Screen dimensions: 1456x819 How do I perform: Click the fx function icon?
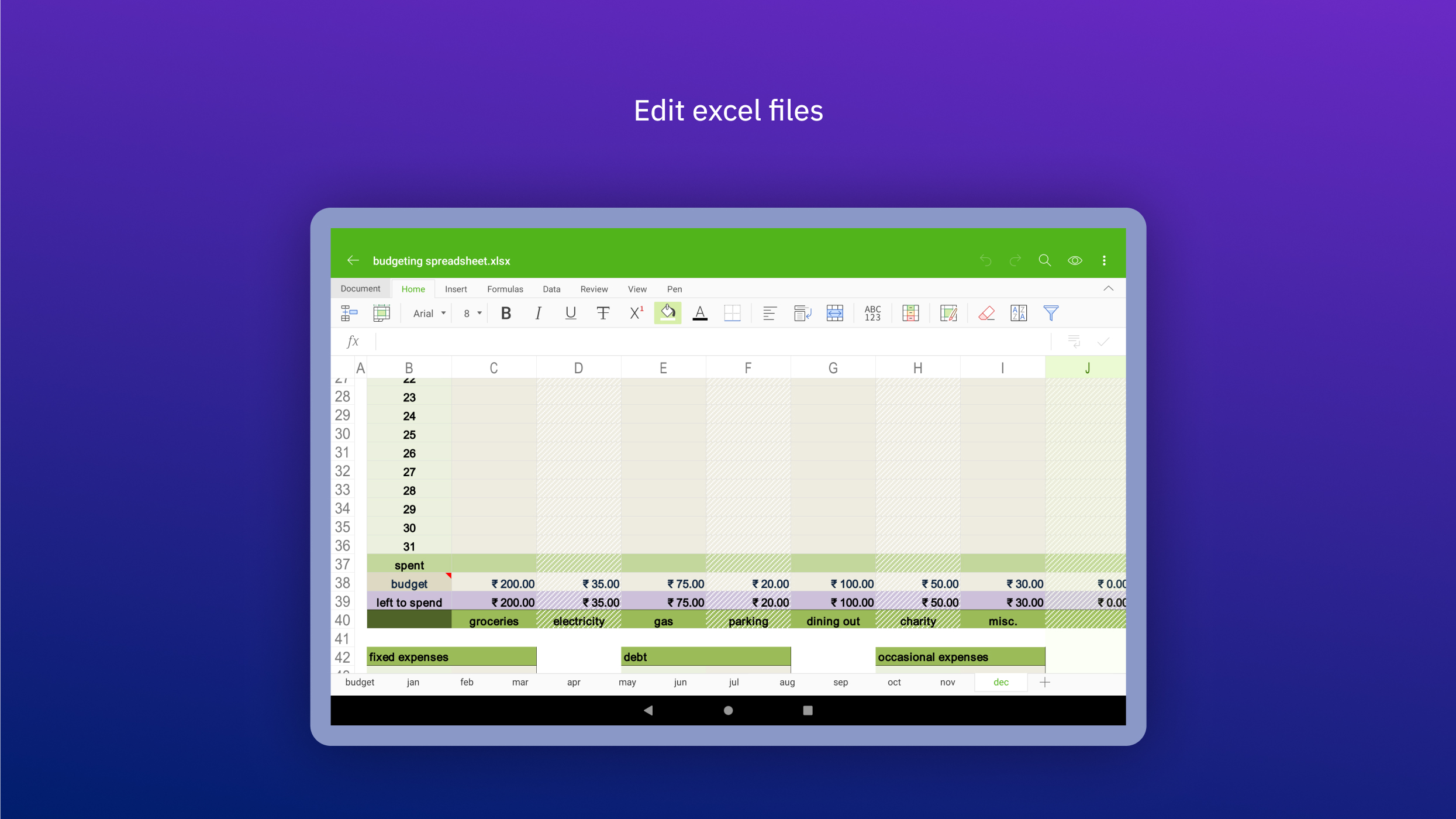click(x=353, y=342)
